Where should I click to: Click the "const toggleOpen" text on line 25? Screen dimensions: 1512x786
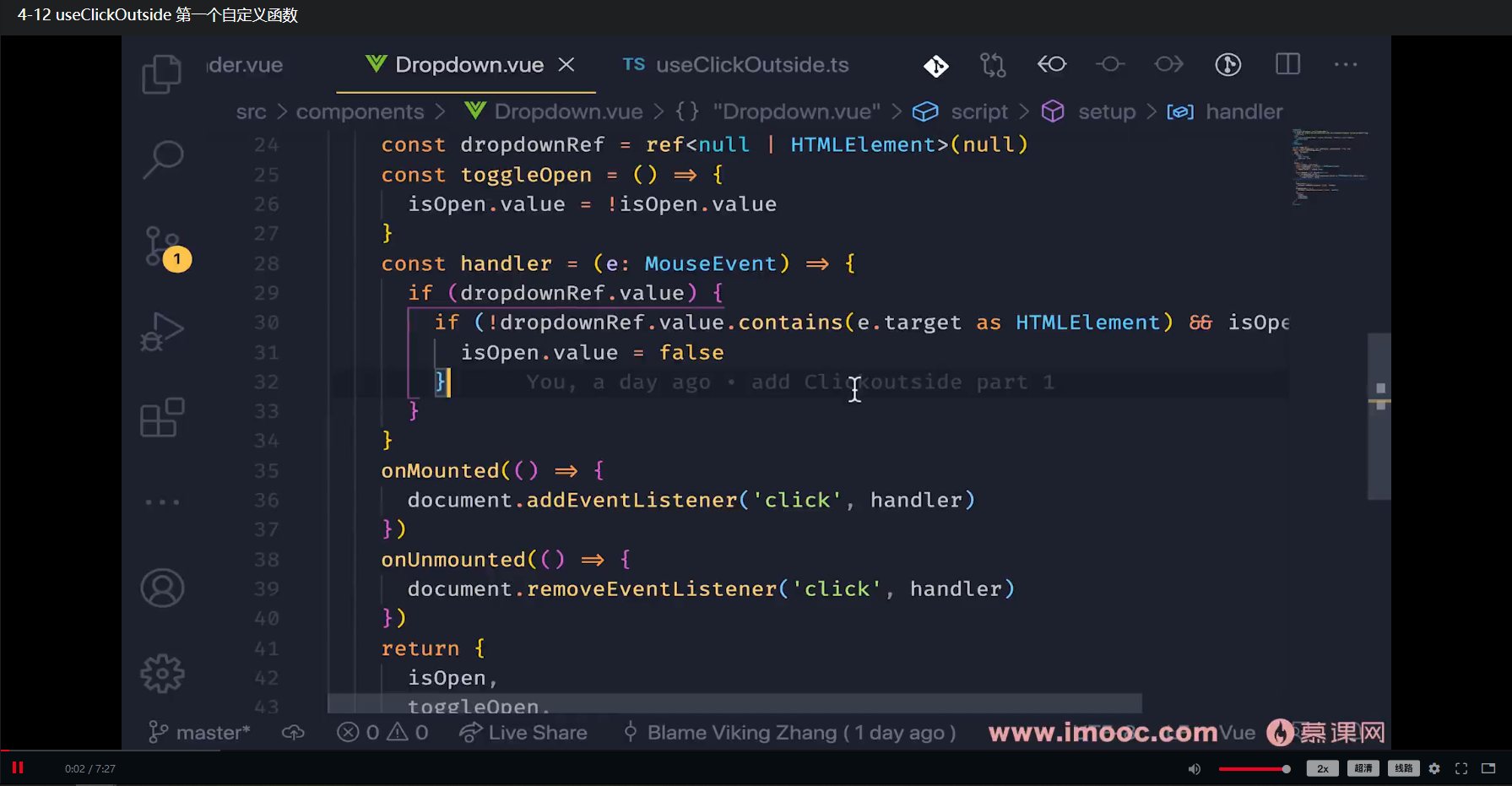(x=486, y=175)
